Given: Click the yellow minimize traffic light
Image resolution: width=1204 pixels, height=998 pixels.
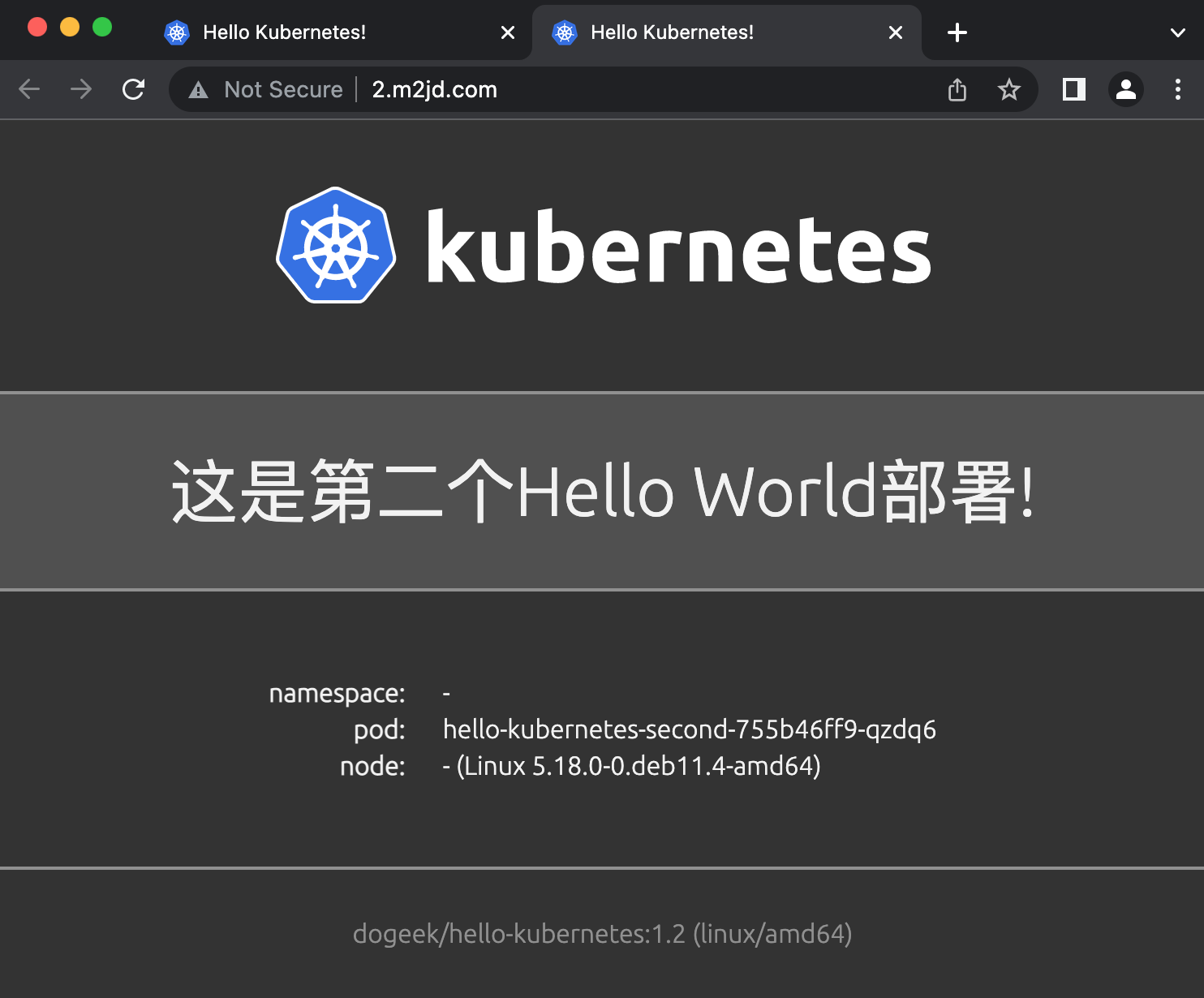Looking at the screenshot, I should (x=70, y=26).
